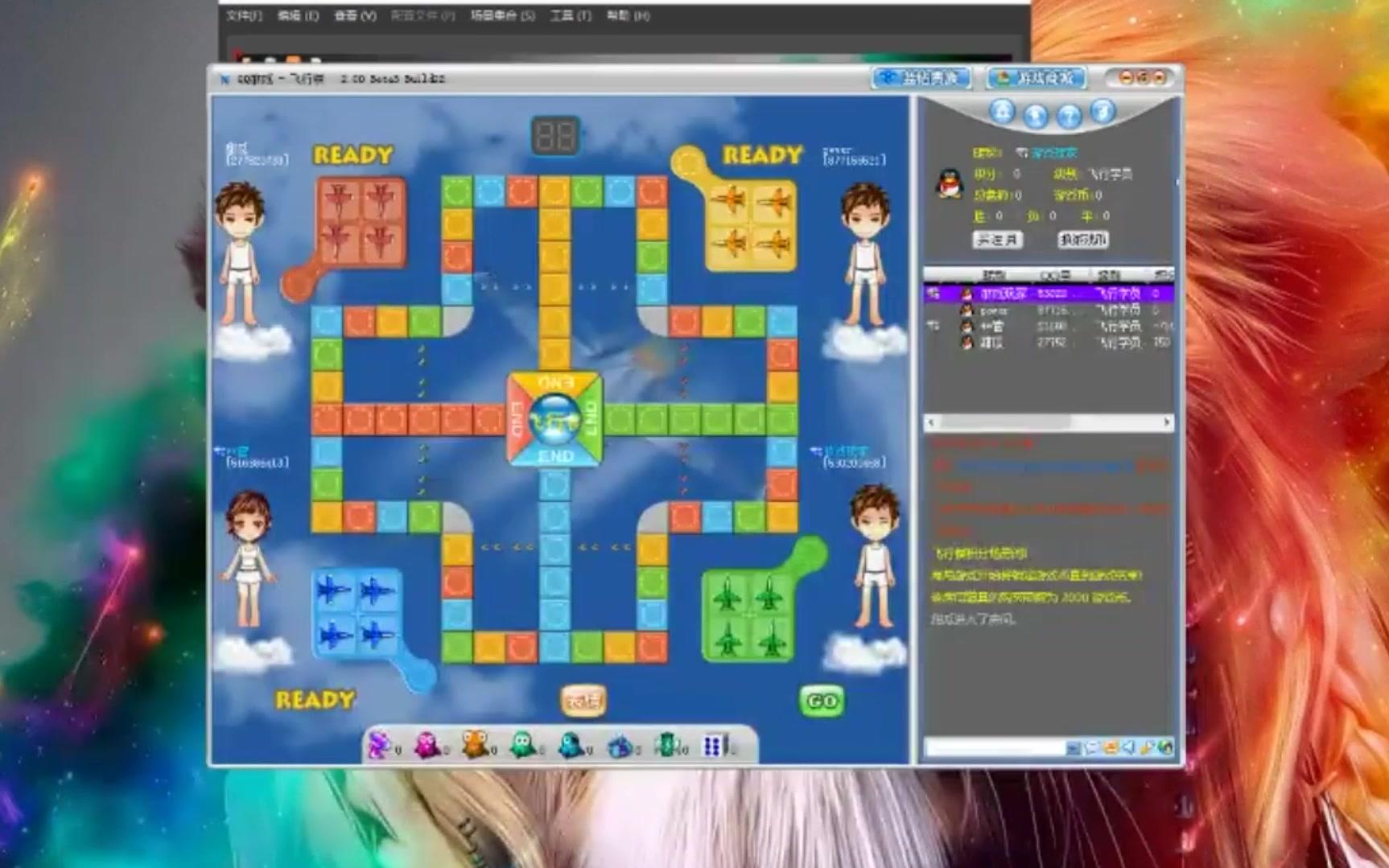Click the round blue home icon in the side panel

(x=1002, y=111)
